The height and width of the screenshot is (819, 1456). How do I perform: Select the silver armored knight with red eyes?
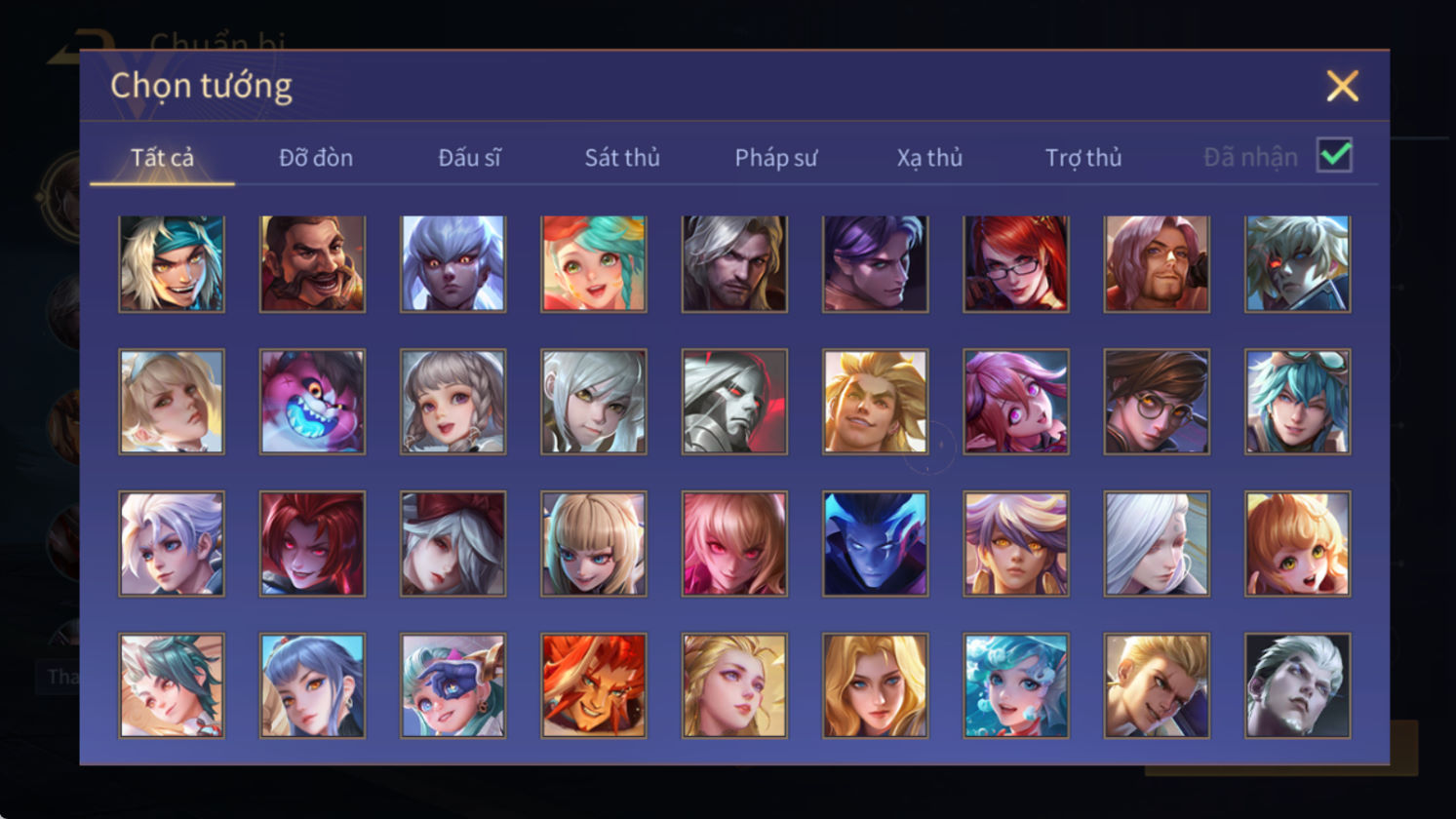pyautogui.click(x=734, y=402)
